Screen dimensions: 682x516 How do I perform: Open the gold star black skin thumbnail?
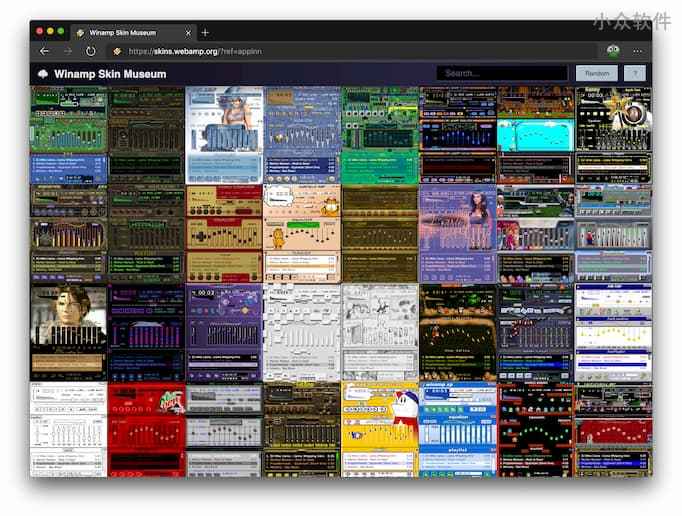(x=613, y=135)
